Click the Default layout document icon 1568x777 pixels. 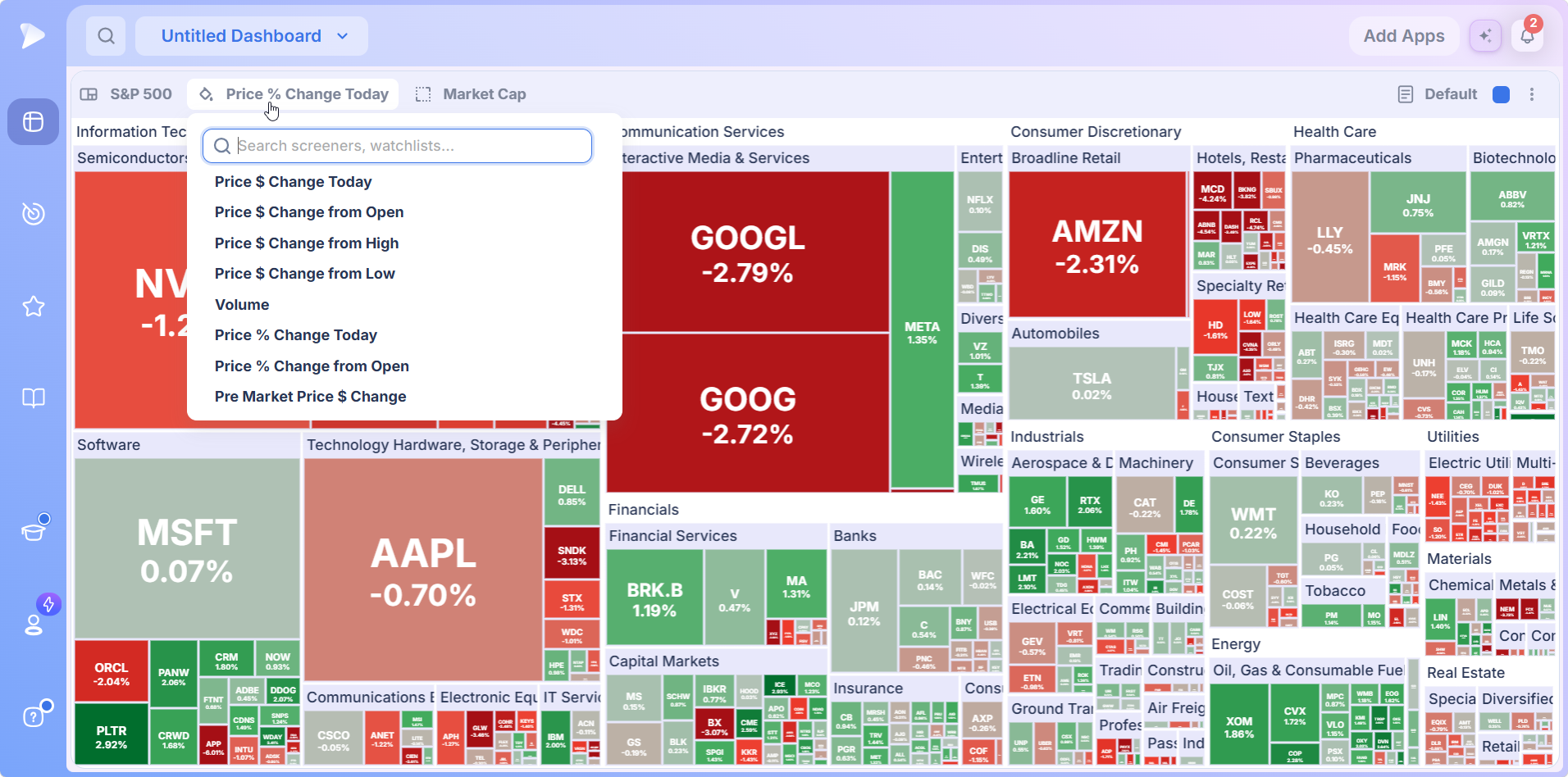(1406, 94)
